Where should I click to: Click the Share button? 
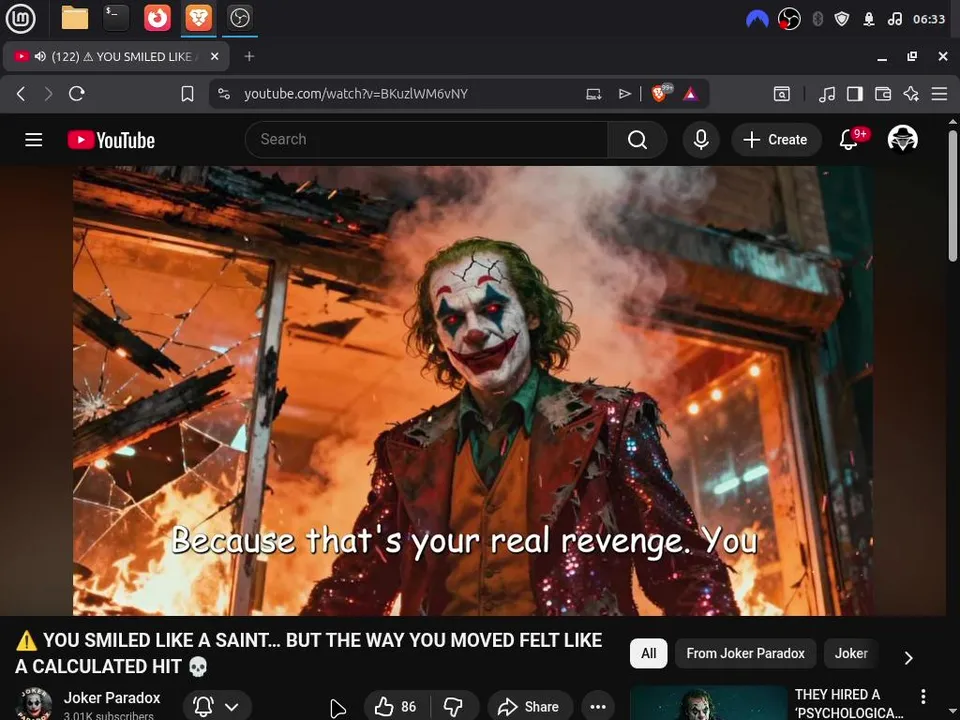530,707
